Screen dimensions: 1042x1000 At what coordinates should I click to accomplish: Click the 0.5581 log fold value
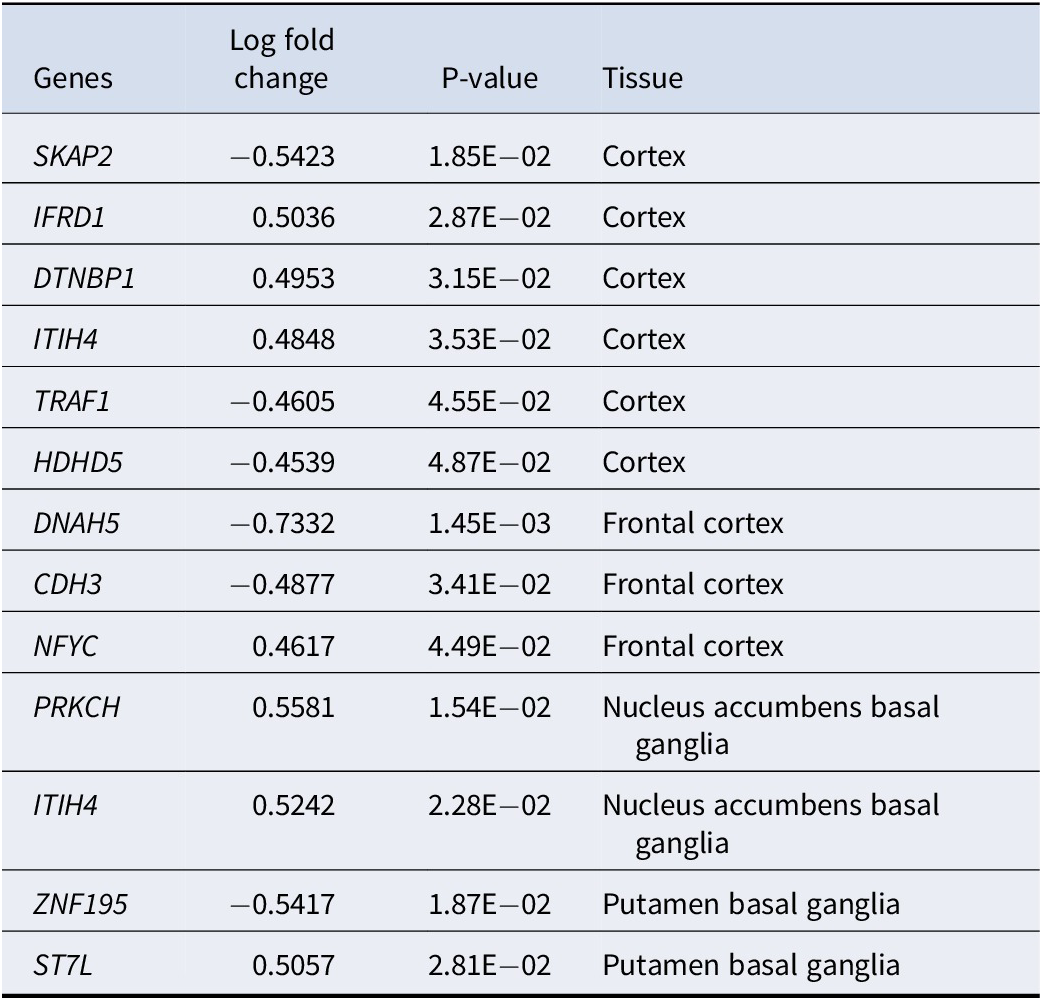[294, 708]
